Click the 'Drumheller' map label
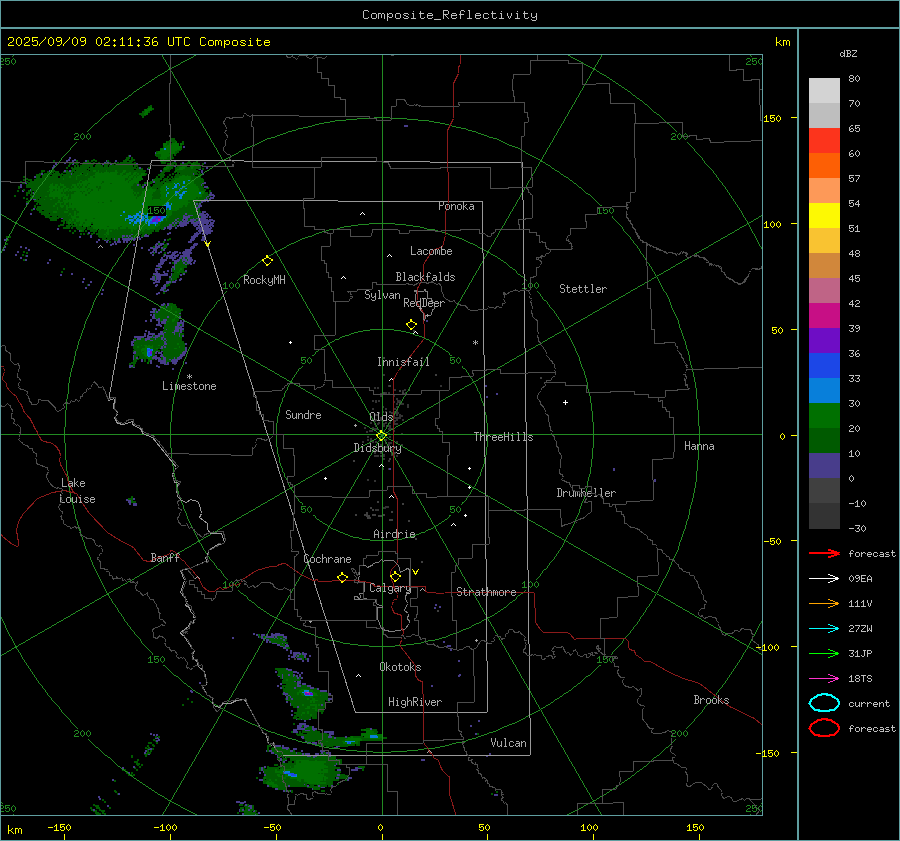Viewport: 900px width, 841px height. pos(585,493)
